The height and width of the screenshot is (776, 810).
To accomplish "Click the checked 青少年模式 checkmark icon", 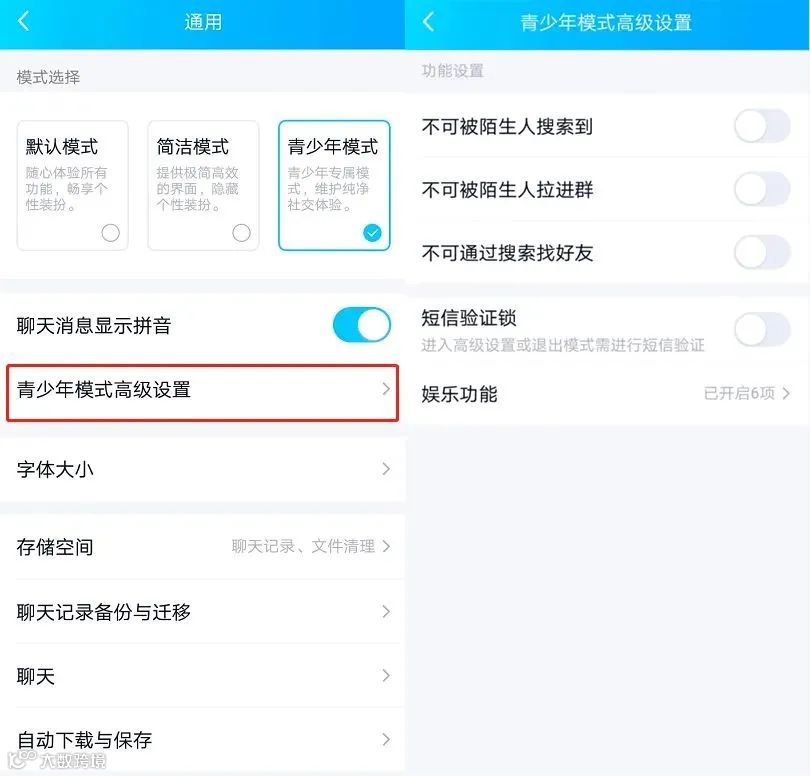I will click(x=372, y=232).
